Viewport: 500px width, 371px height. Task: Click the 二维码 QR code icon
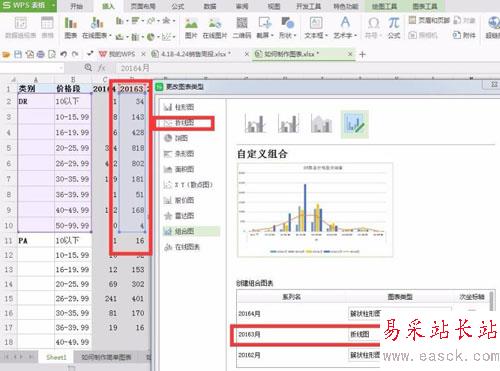(x=242, y=27)
